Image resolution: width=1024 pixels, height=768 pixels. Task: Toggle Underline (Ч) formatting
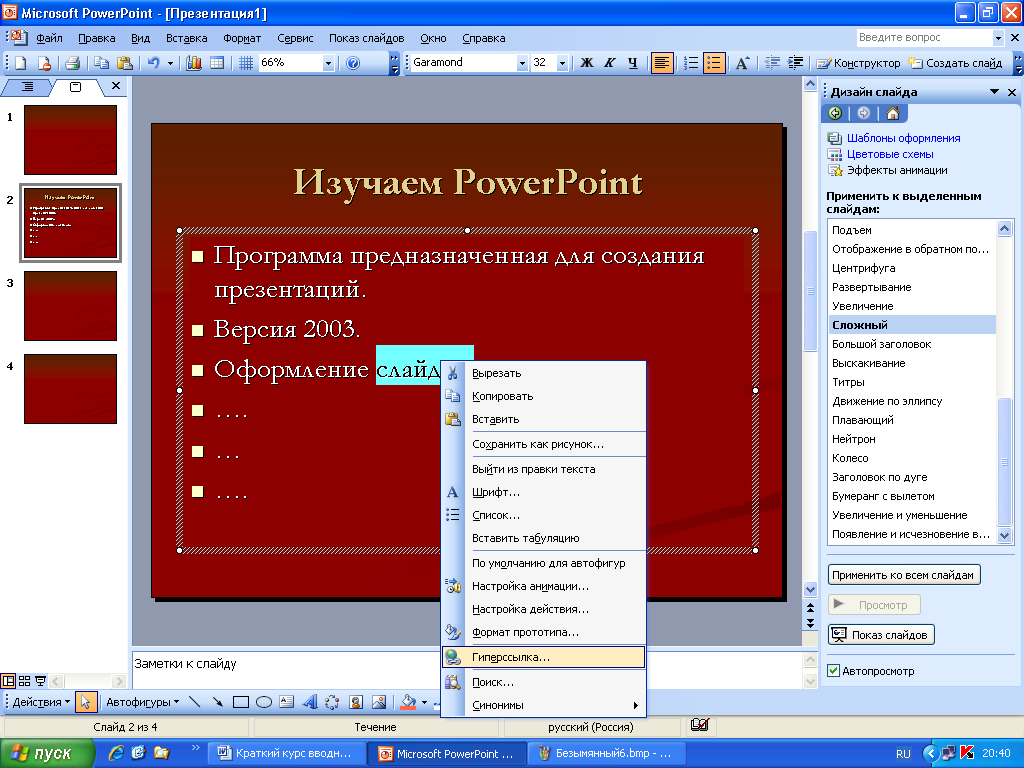click(x=632, y=63)
